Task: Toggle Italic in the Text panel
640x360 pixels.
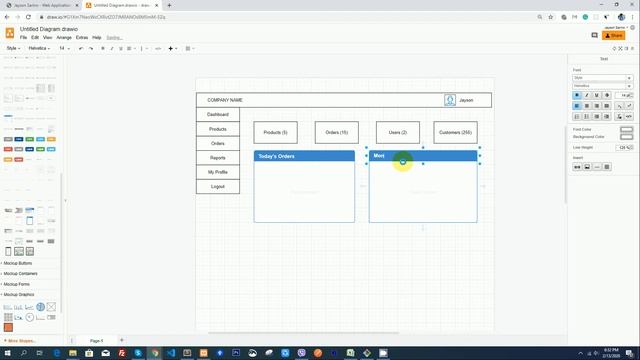Action: coord(587,95)
